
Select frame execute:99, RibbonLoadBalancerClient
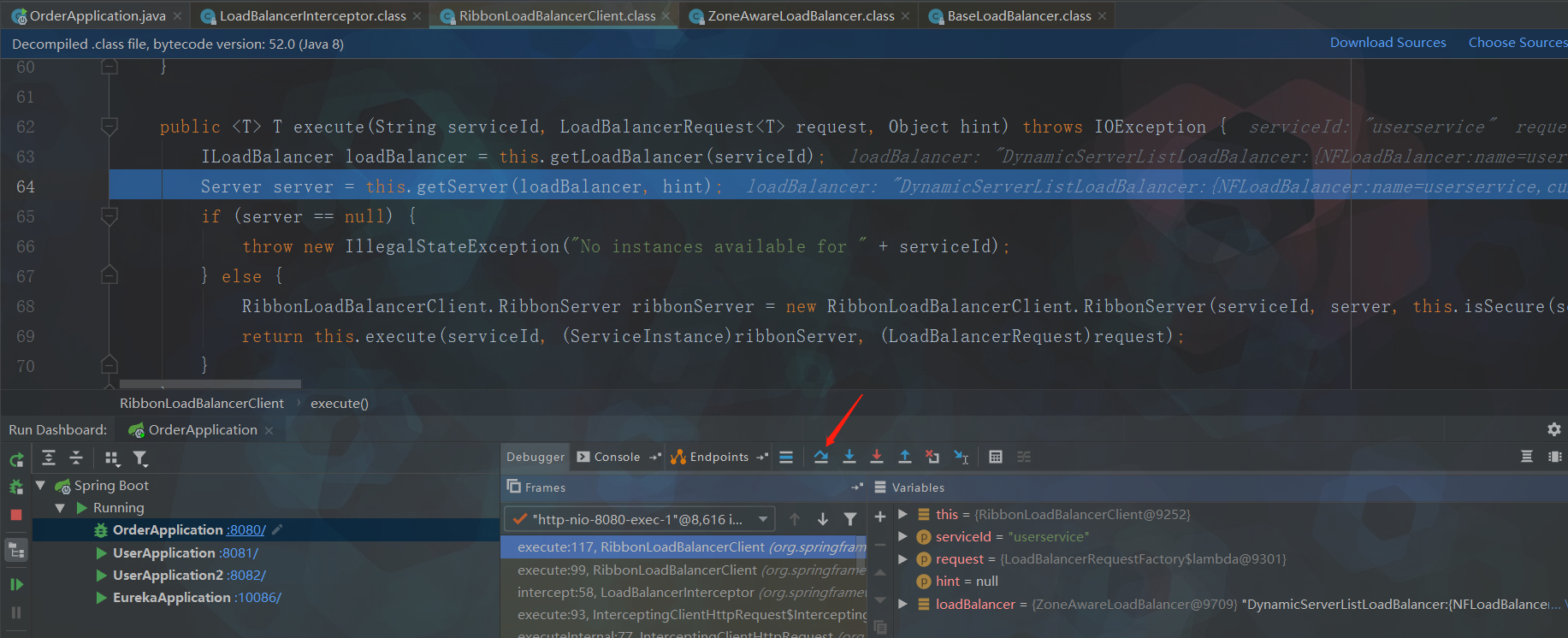pos(683,570)
